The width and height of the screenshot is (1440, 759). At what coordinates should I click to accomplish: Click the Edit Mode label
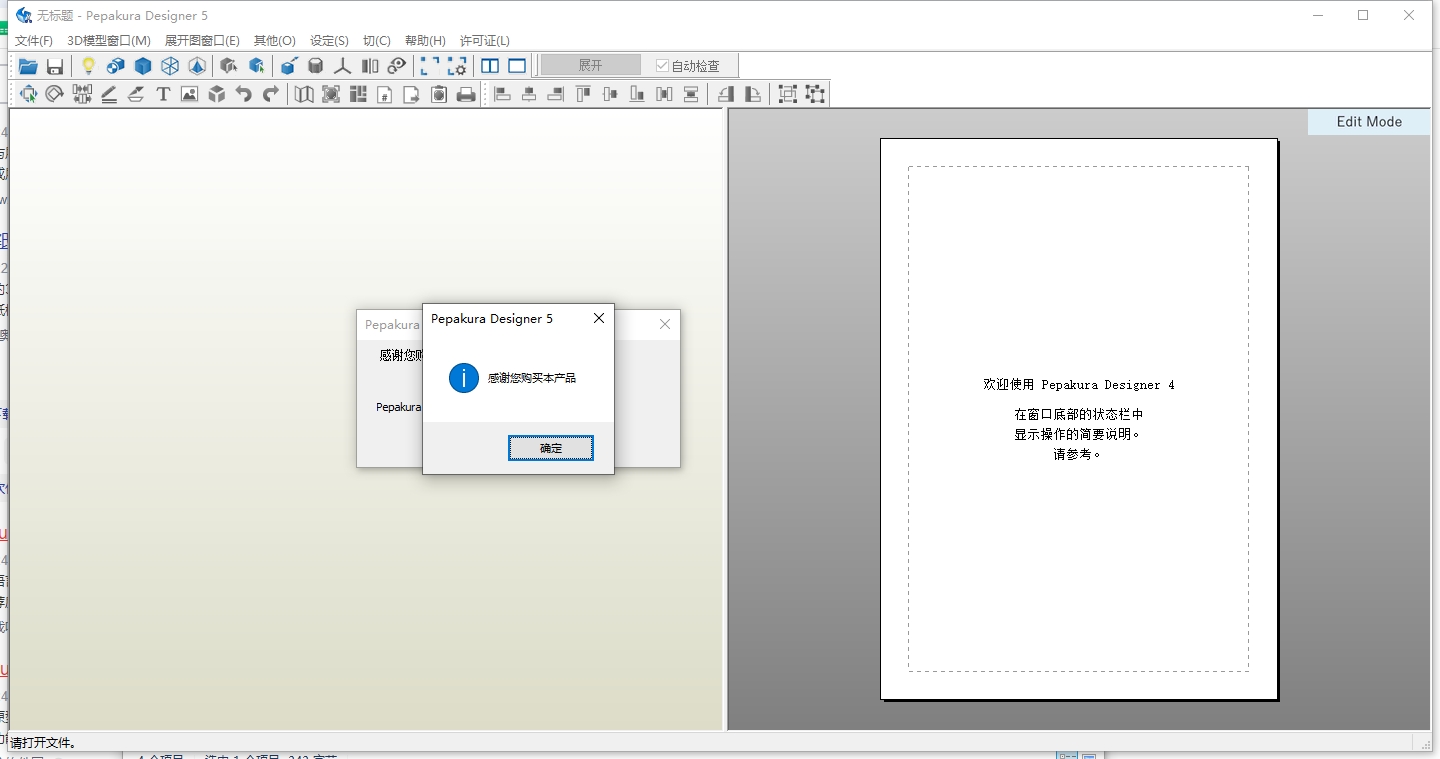pos(1368,122)
